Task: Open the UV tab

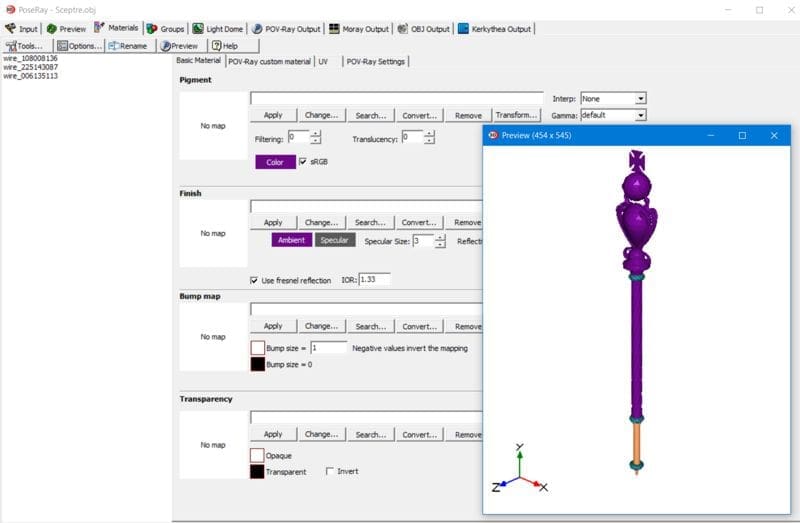Action: [323, 62]
